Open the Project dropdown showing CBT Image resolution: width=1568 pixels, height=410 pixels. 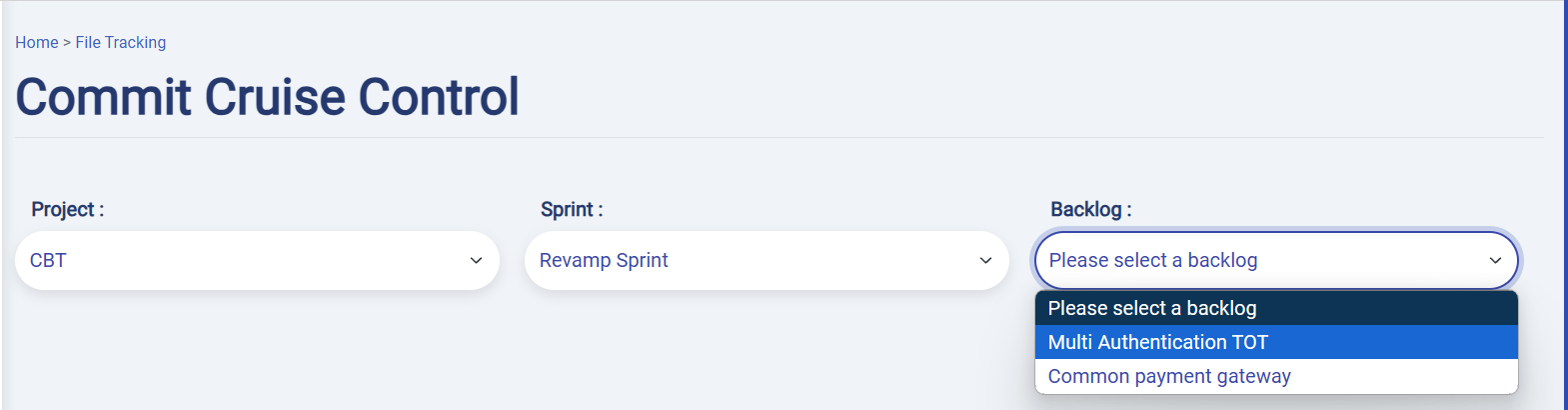click(x=257, y=261)
